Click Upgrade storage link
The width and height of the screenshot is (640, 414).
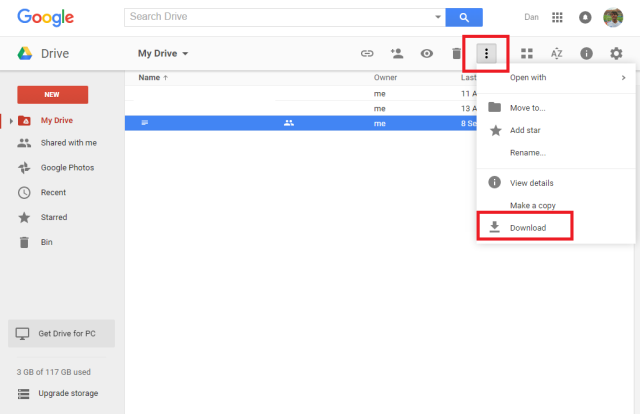(x=68, y=394)
